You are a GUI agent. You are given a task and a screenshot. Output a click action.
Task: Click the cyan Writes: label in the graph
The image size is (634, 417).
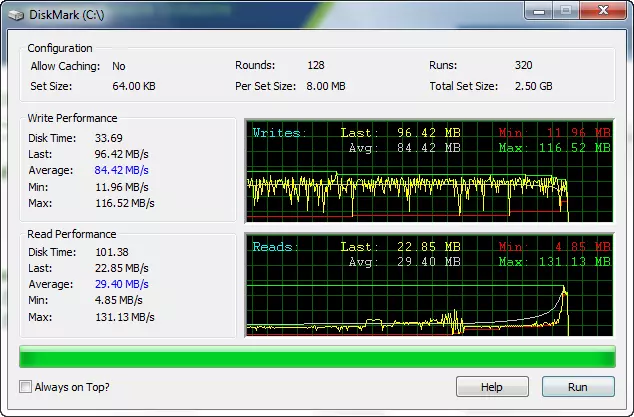click(x=279, y=133)
